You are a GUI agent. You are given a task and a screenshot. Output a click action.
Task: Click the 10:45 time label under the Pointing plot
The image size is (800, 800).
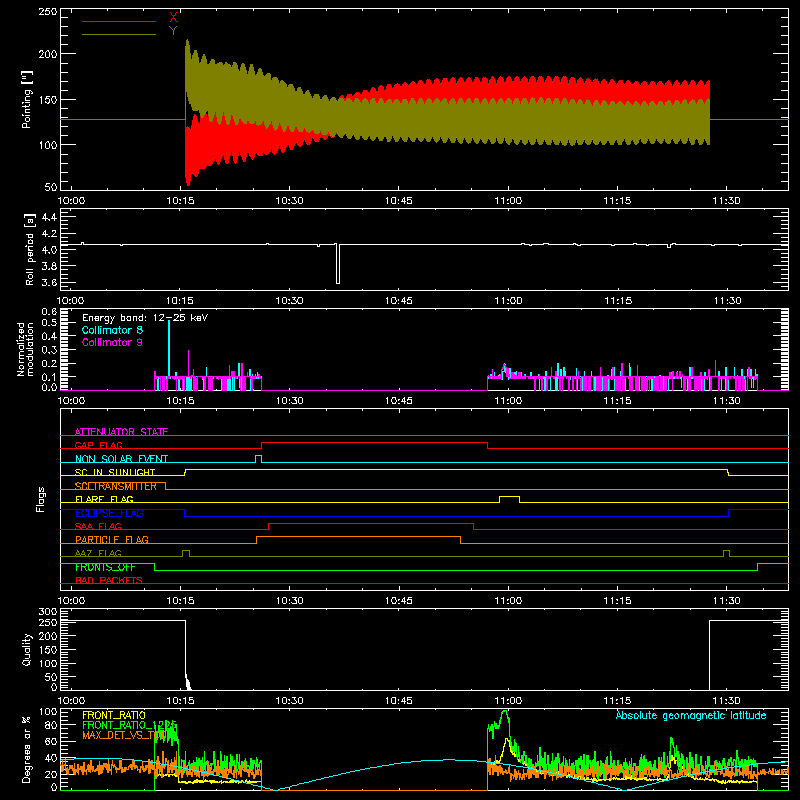tap(398, 201)
